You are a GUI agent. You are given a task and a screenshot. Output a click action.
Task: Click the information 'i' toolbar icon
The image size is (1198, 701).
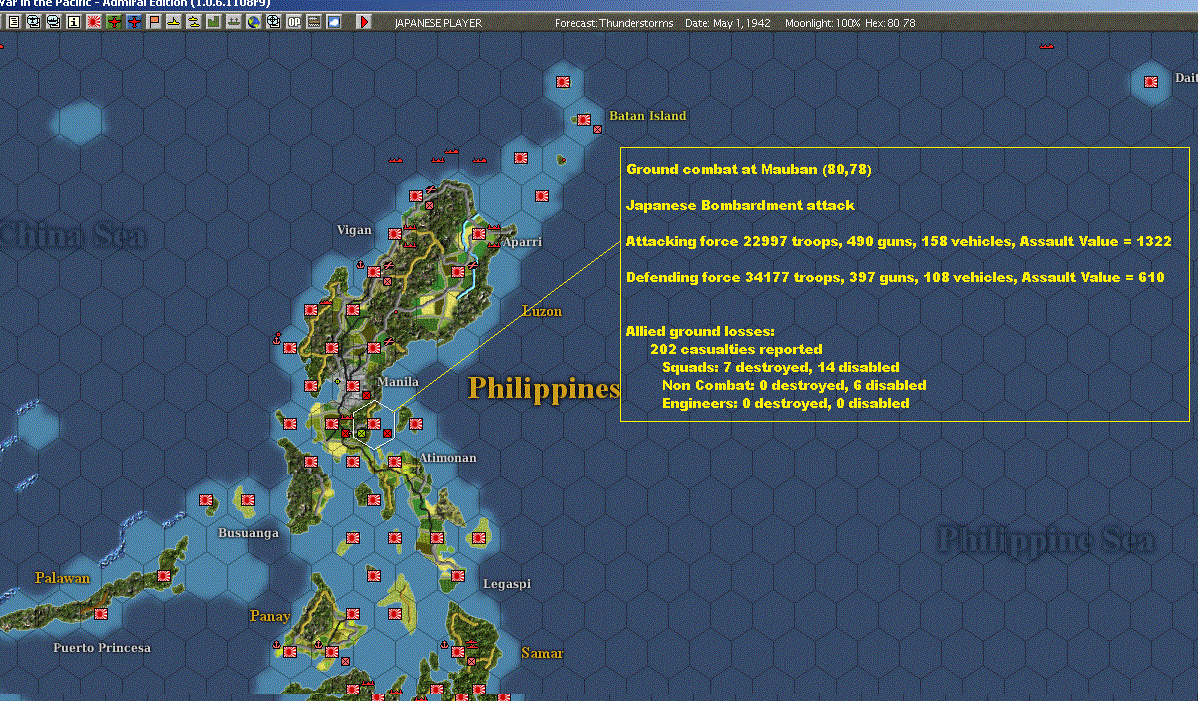[x=73, y=22]
